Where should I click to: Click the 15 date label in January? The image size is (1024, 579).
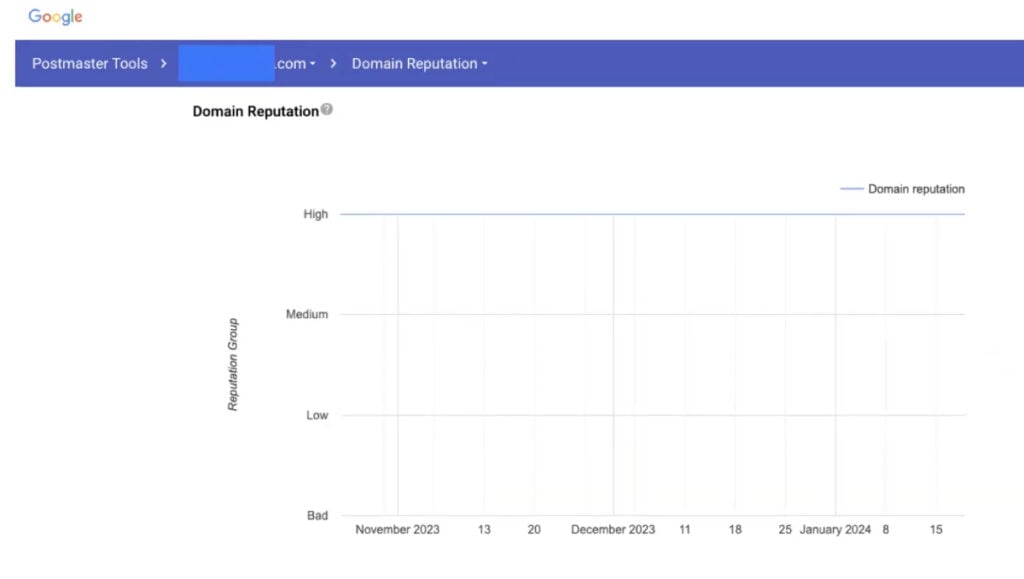tap(936, 529)
